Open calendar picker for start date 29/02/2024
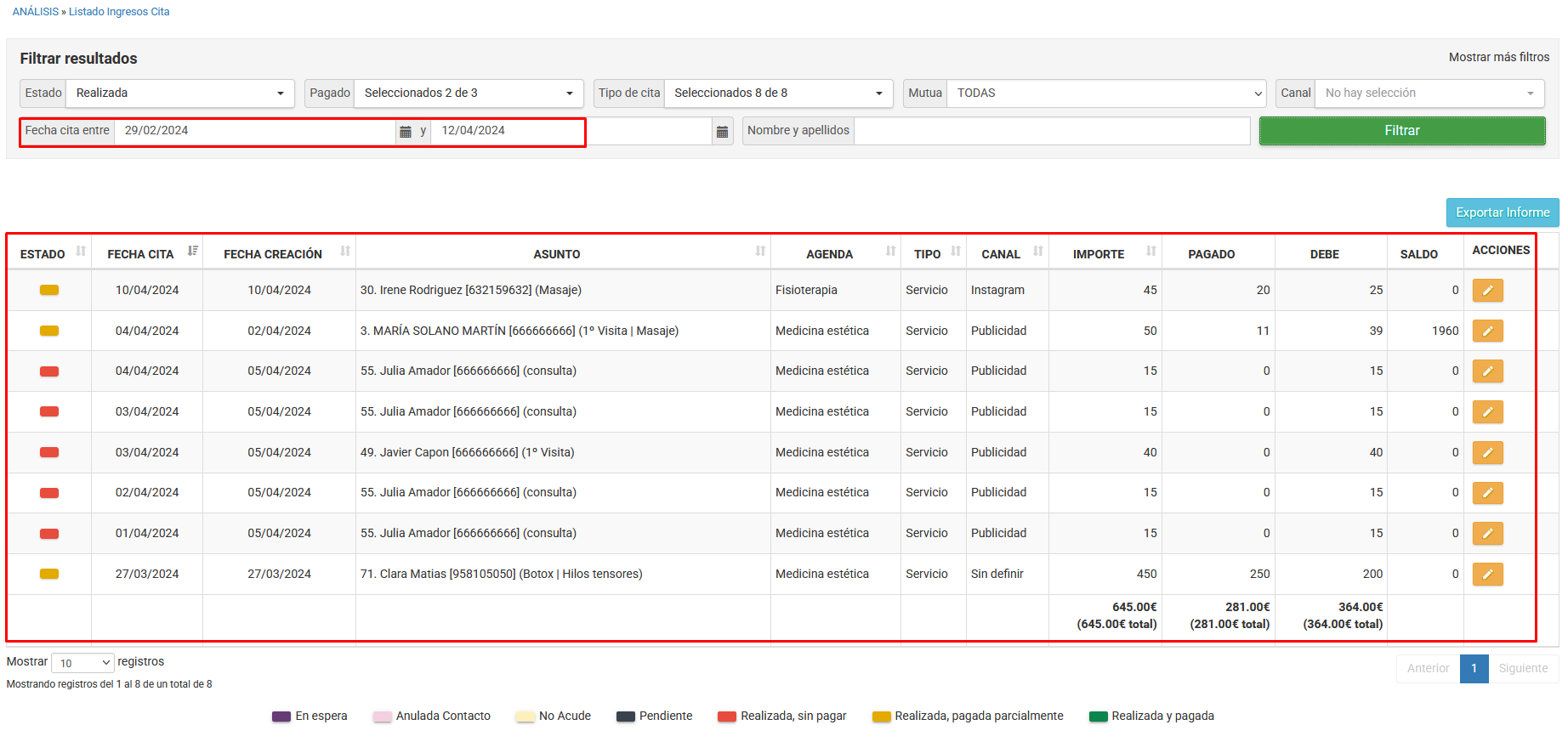This screenshot has height=742, width=1568. point(406,132)
